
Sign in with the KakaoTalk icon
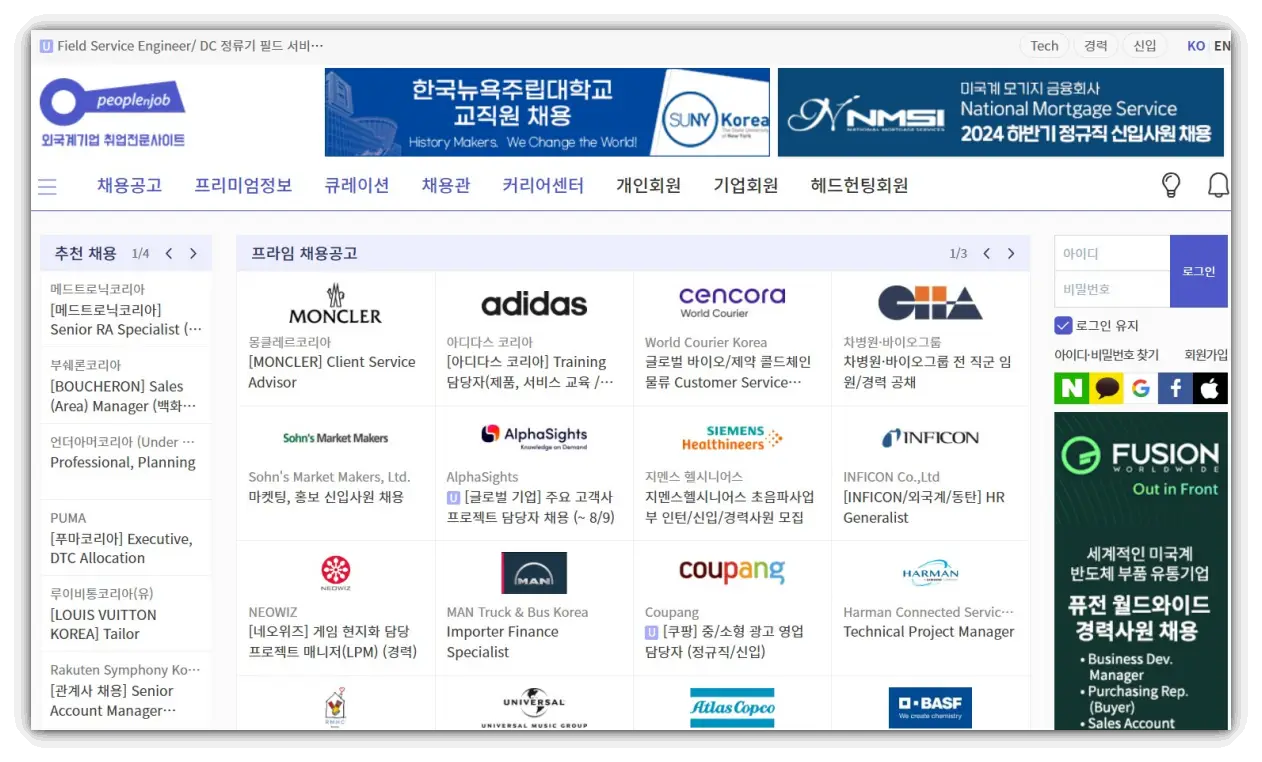coord(1106,388)
